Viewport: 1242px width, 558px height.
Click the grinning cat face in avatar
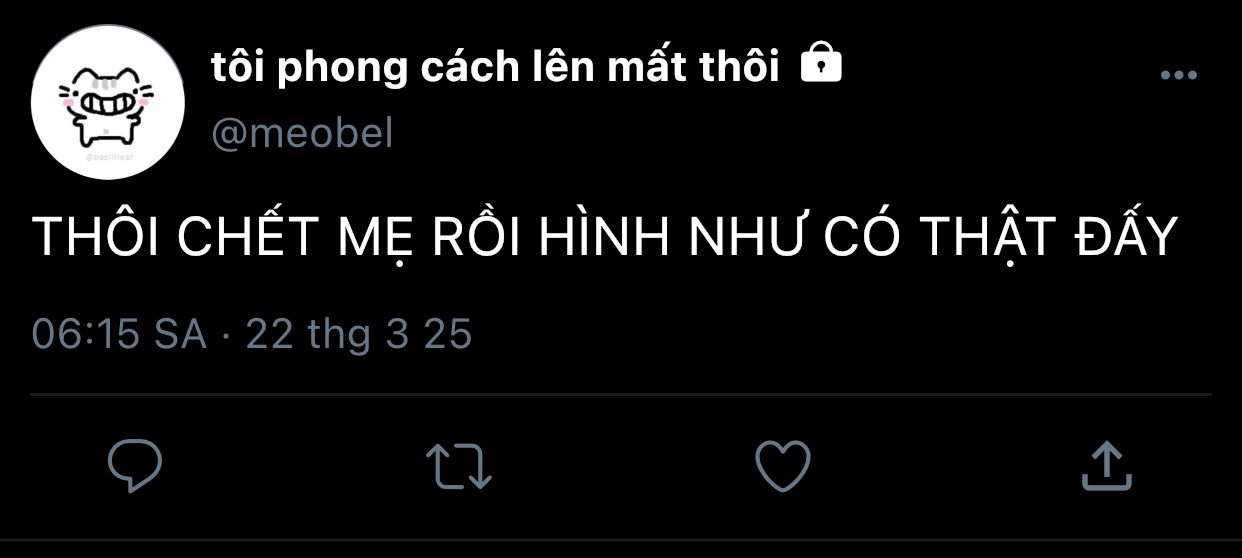coord(106,102)
